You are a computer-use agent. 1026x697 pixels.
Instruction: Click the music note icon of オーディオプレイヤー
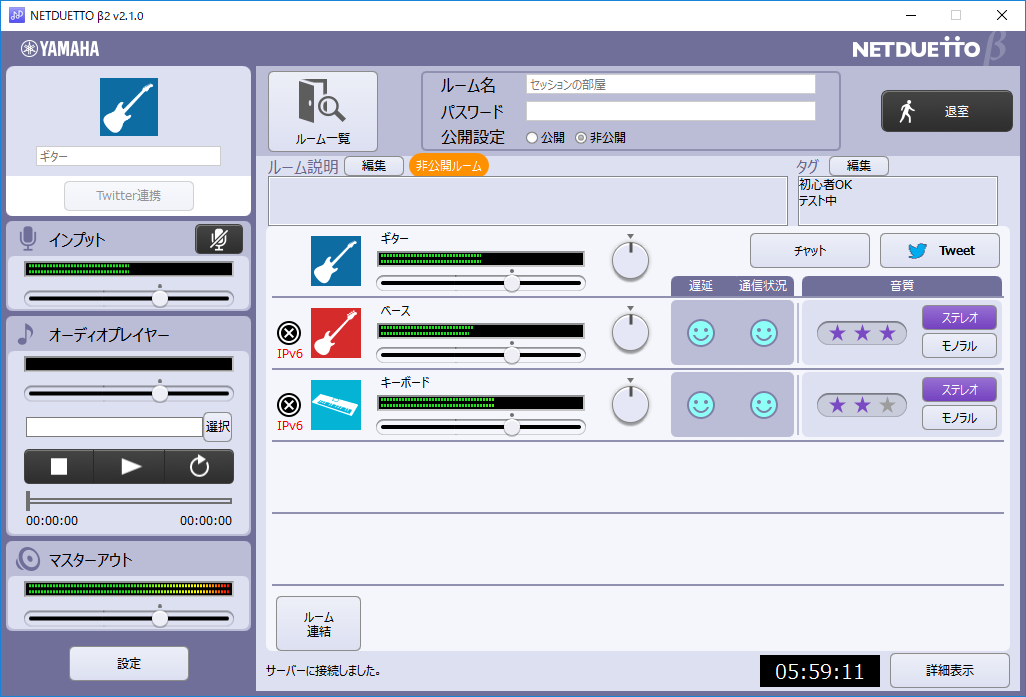(x=26, y=334)
